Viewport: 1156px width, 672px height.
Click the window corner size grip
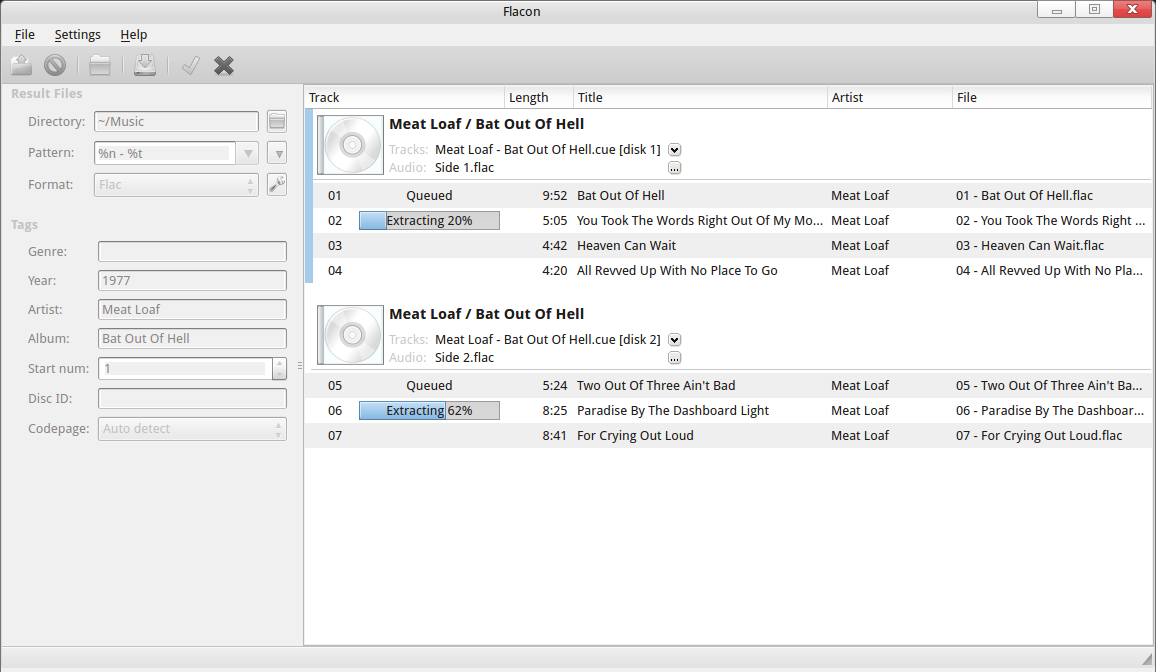(x=1147, y=659)
